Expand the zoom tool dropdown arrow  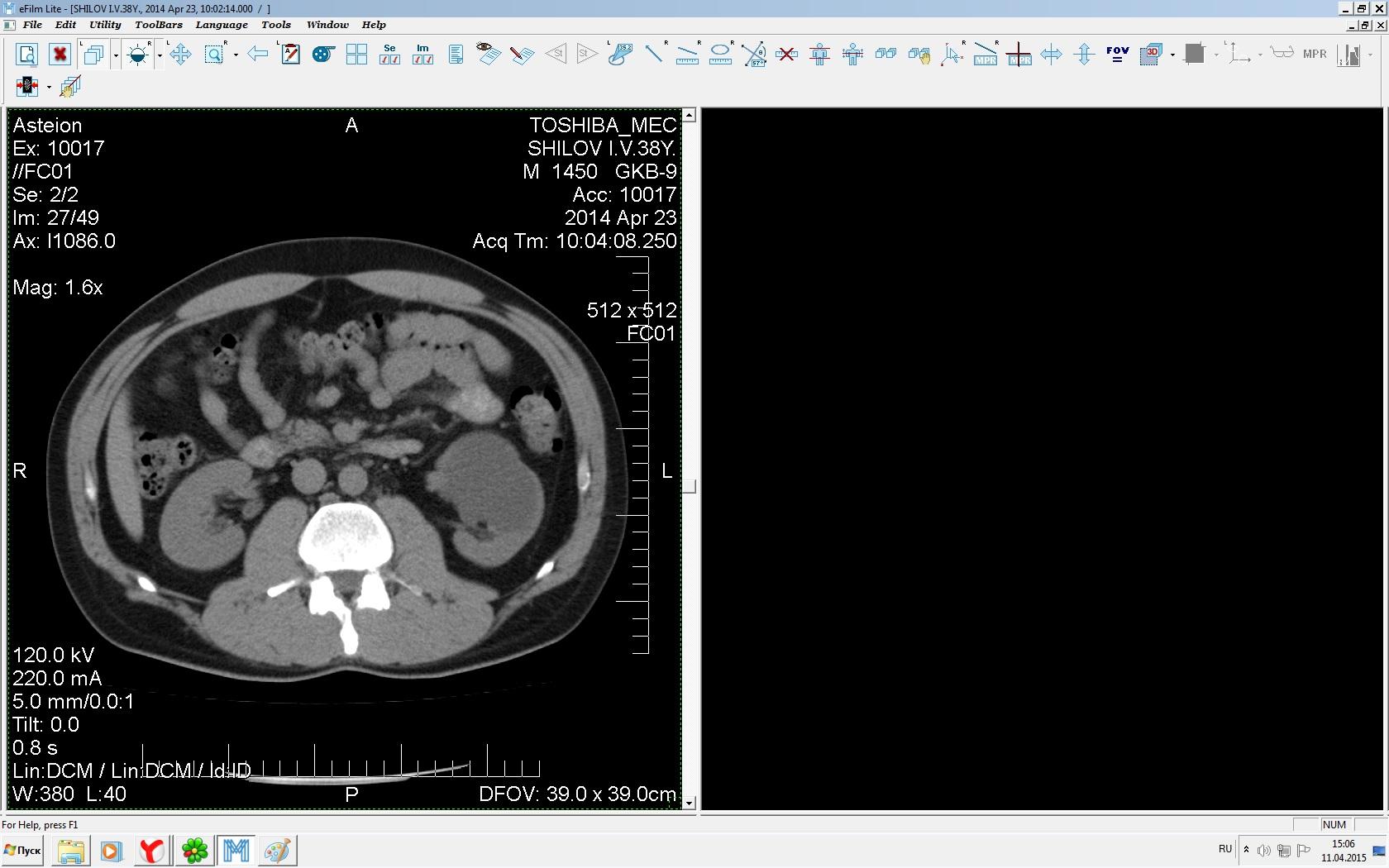tap(236, 55)
